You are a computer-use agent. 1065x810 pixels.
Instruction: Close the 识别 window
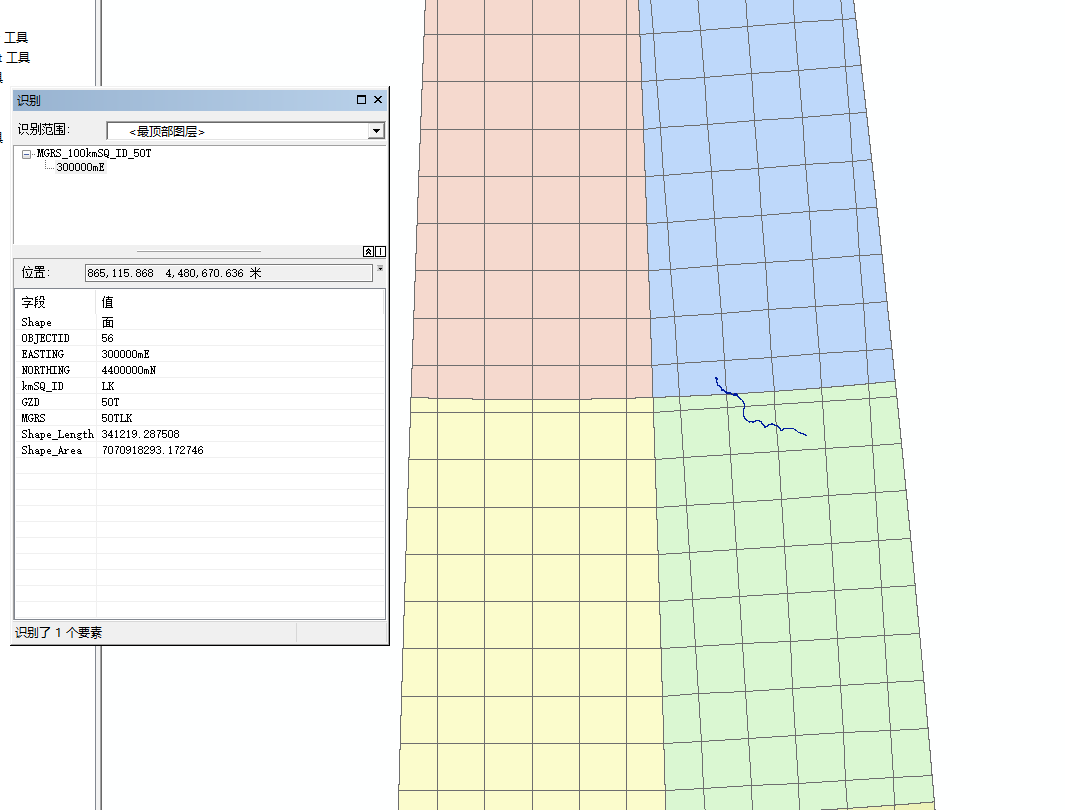pos(378,100)
